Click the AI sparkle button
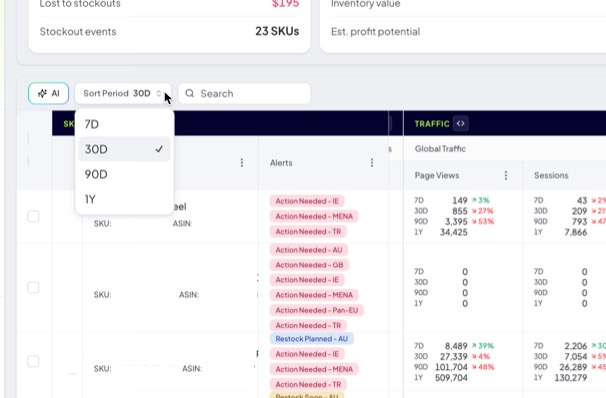This screenshot has width=606, height=398. (x=48, y=94)
